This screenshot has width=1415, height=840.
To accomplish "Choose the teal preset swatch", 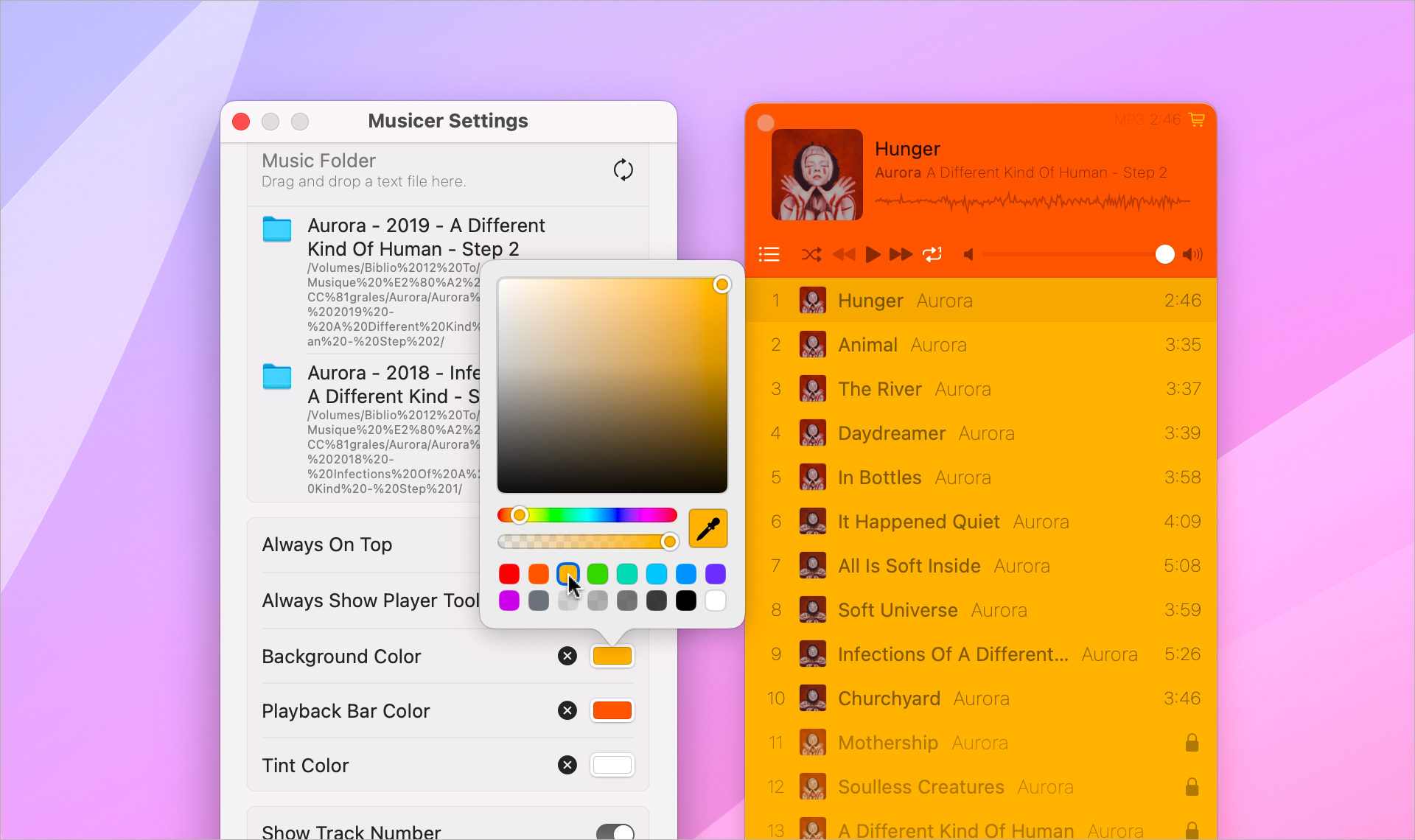I will (627, 573).
